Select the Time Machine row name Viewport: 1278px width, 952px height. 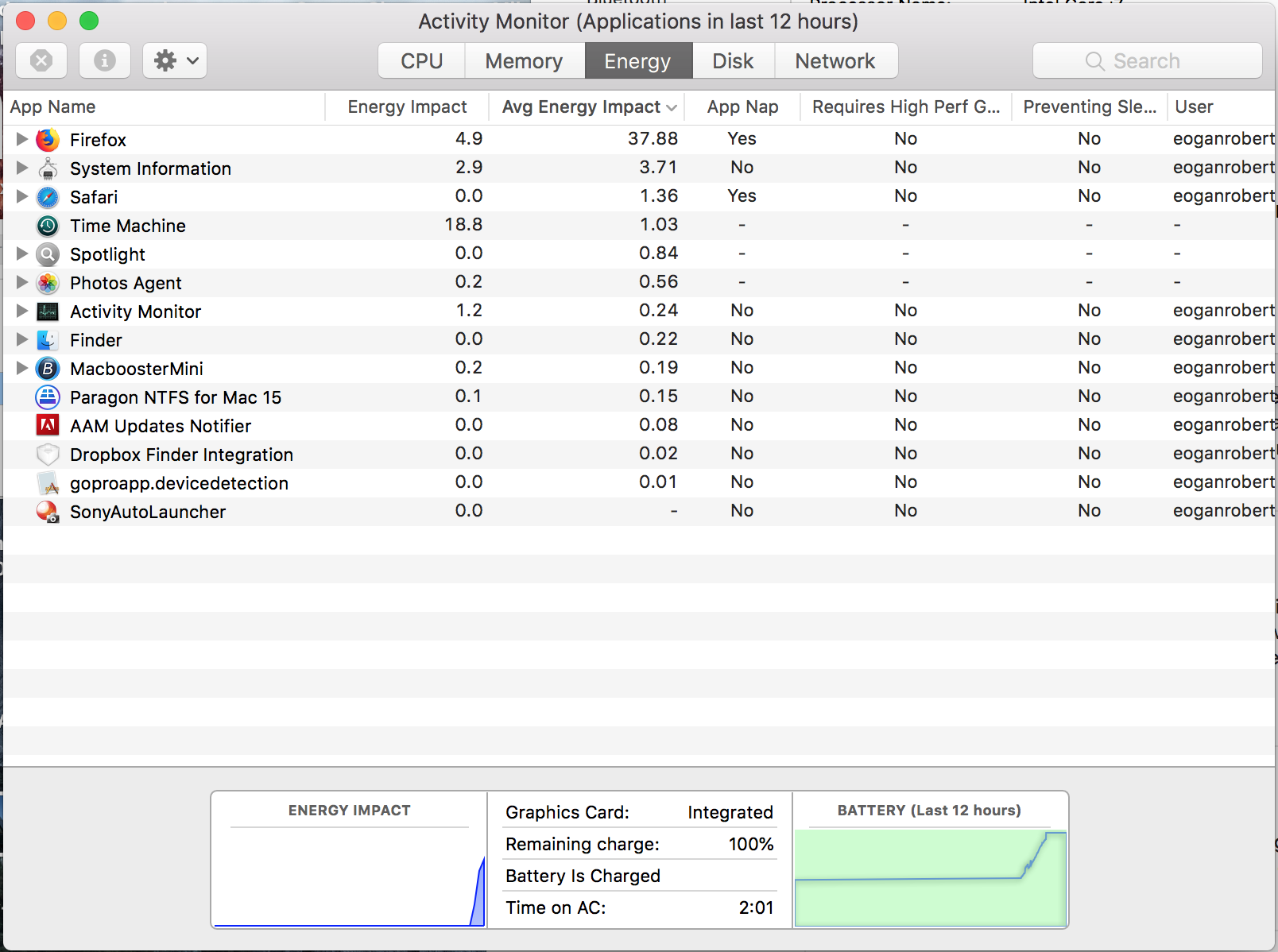point(128,226)
